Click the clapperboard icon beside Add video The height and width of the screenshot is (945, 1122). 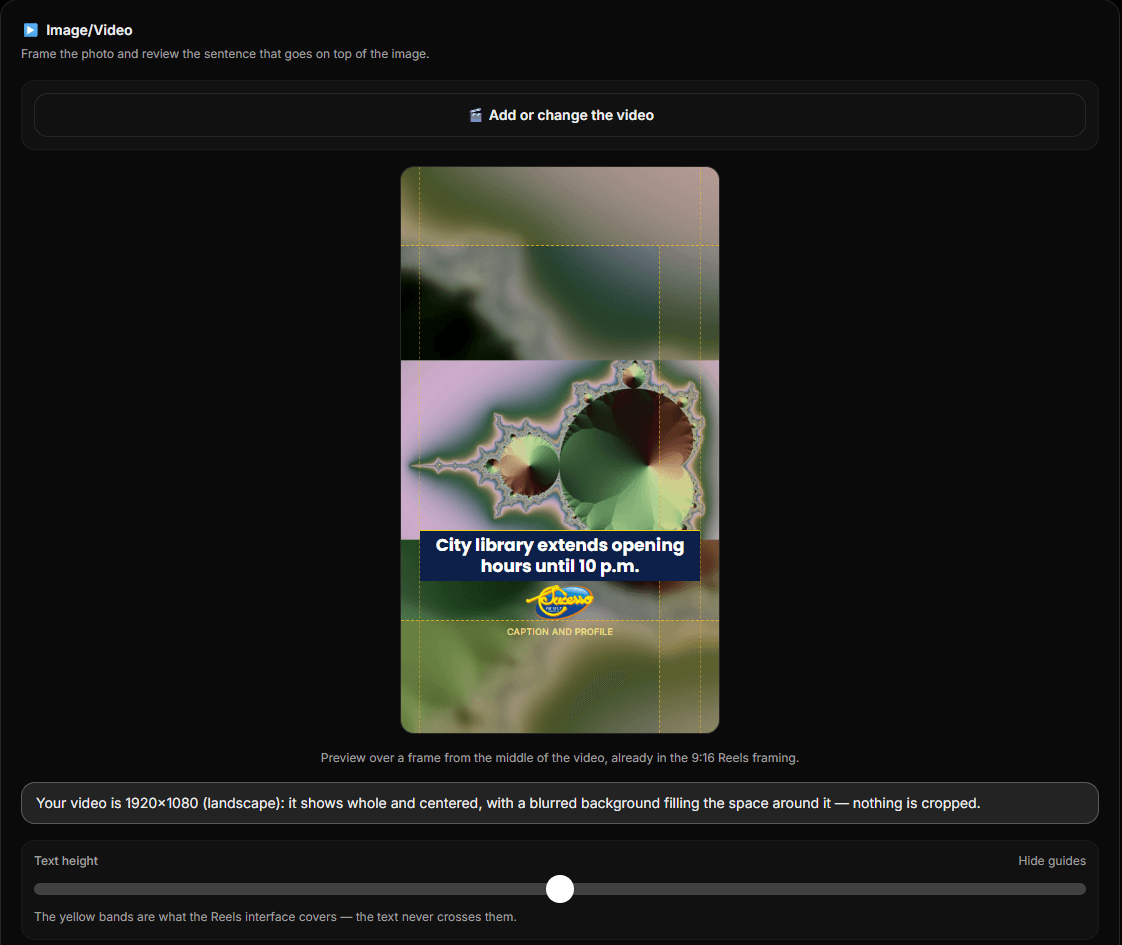(475, 115)
